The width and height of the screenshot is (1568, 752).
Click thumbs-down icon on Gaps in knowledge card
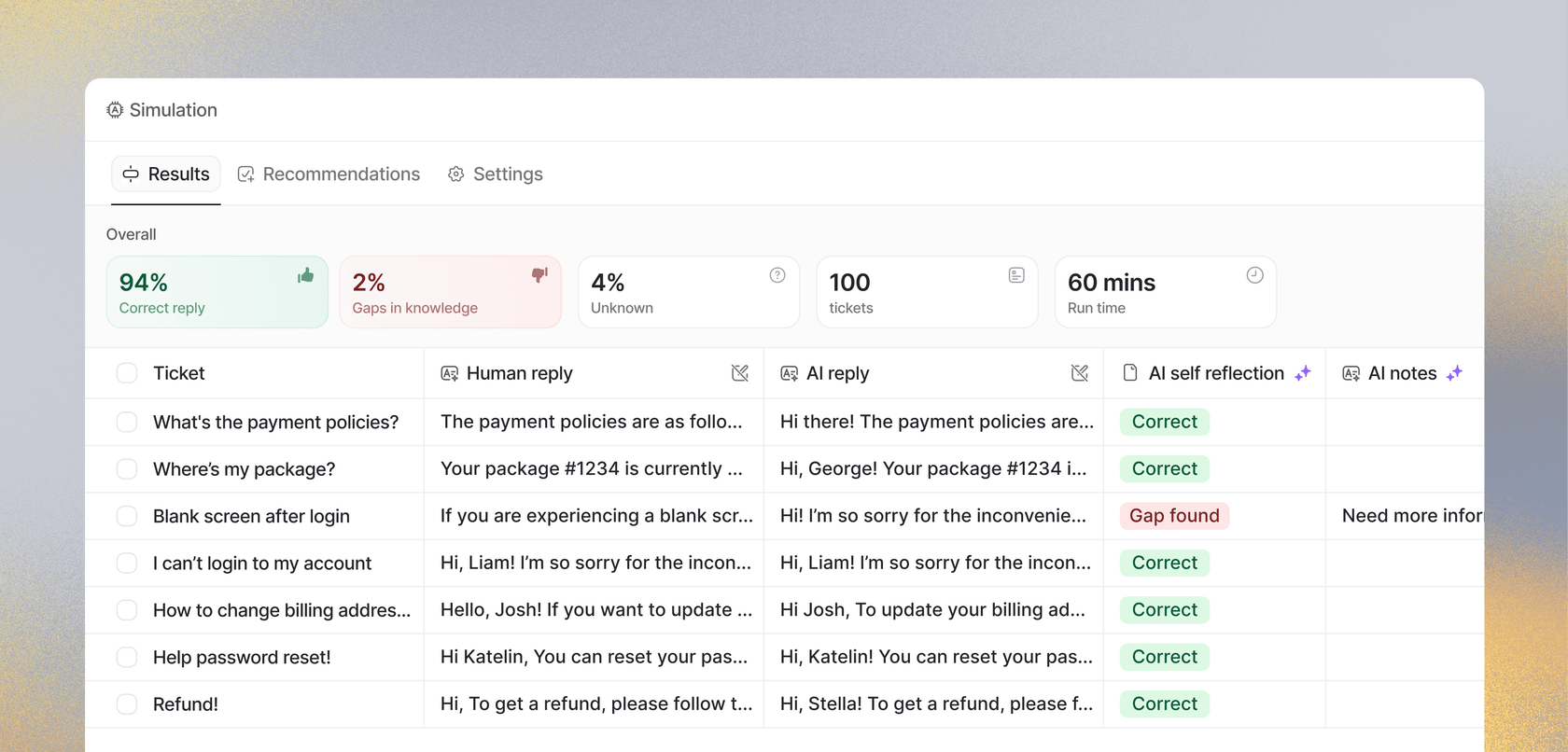point(539,275)
